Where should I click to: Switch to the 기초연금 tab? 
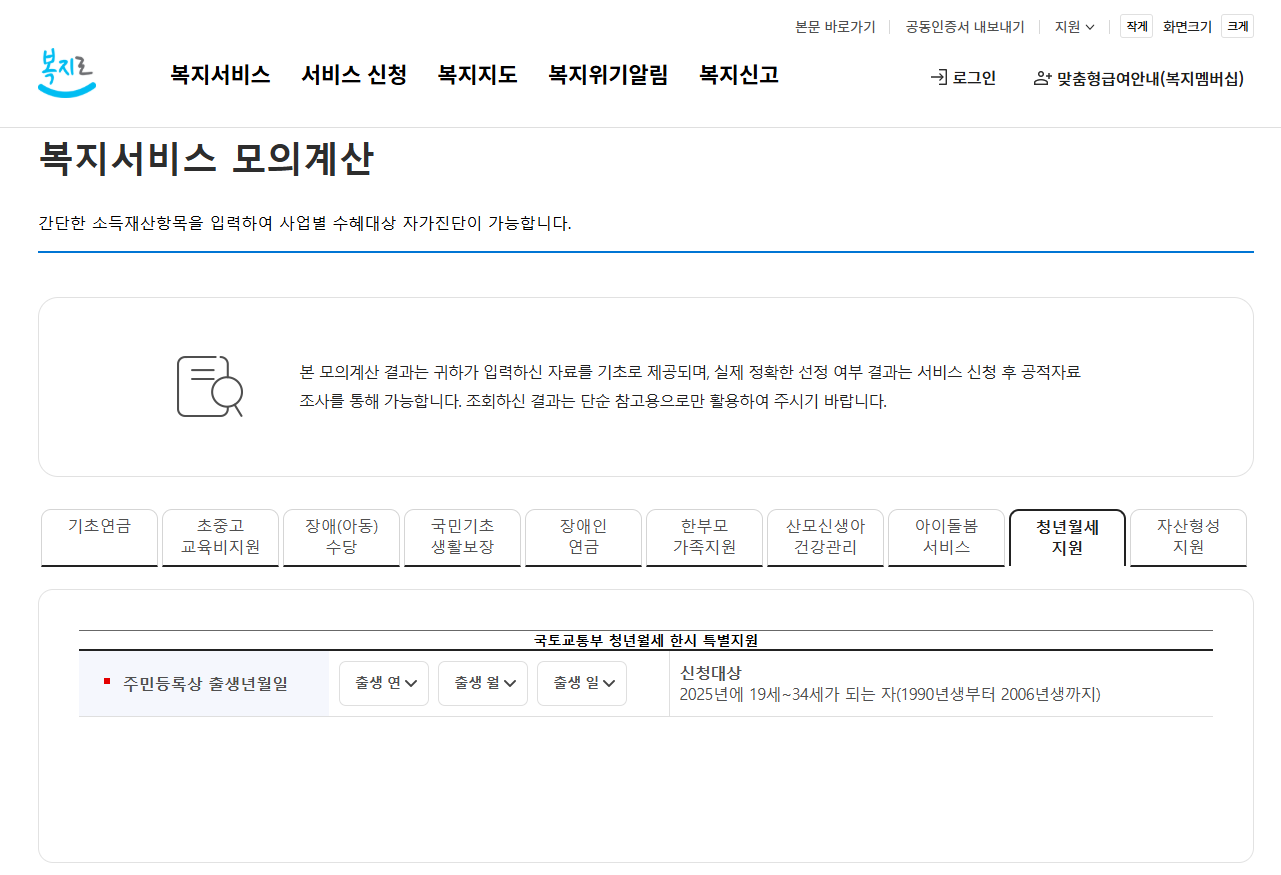pyautogui.click(x=98, y=537)
